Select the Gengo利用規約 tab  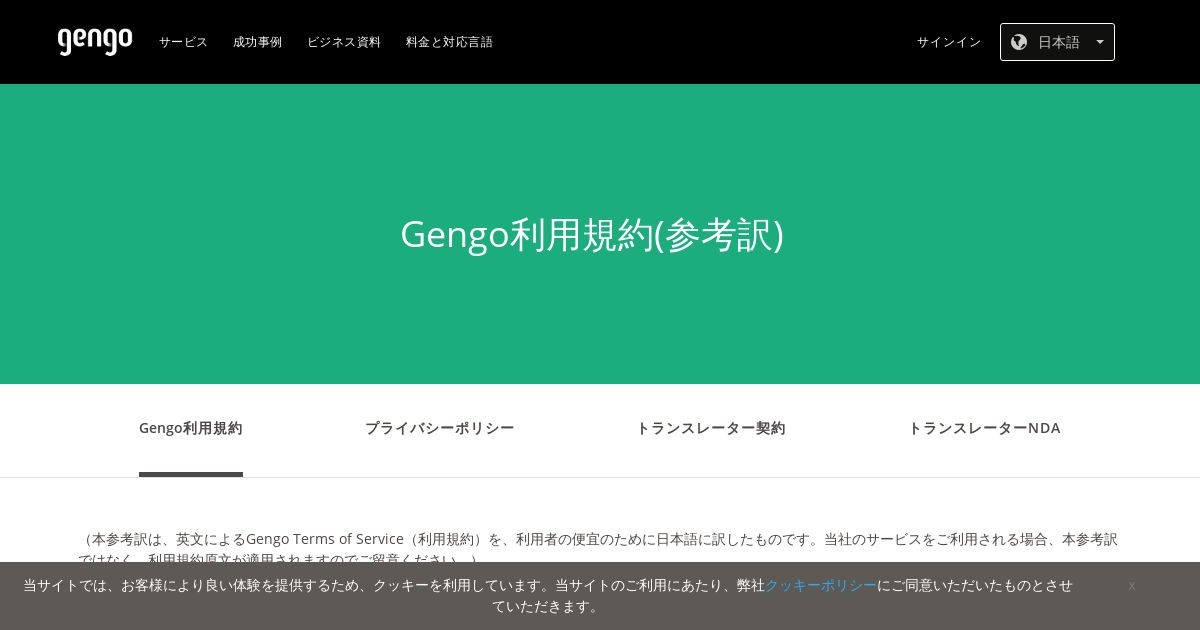pyautogui.click(x=191, y=428)
